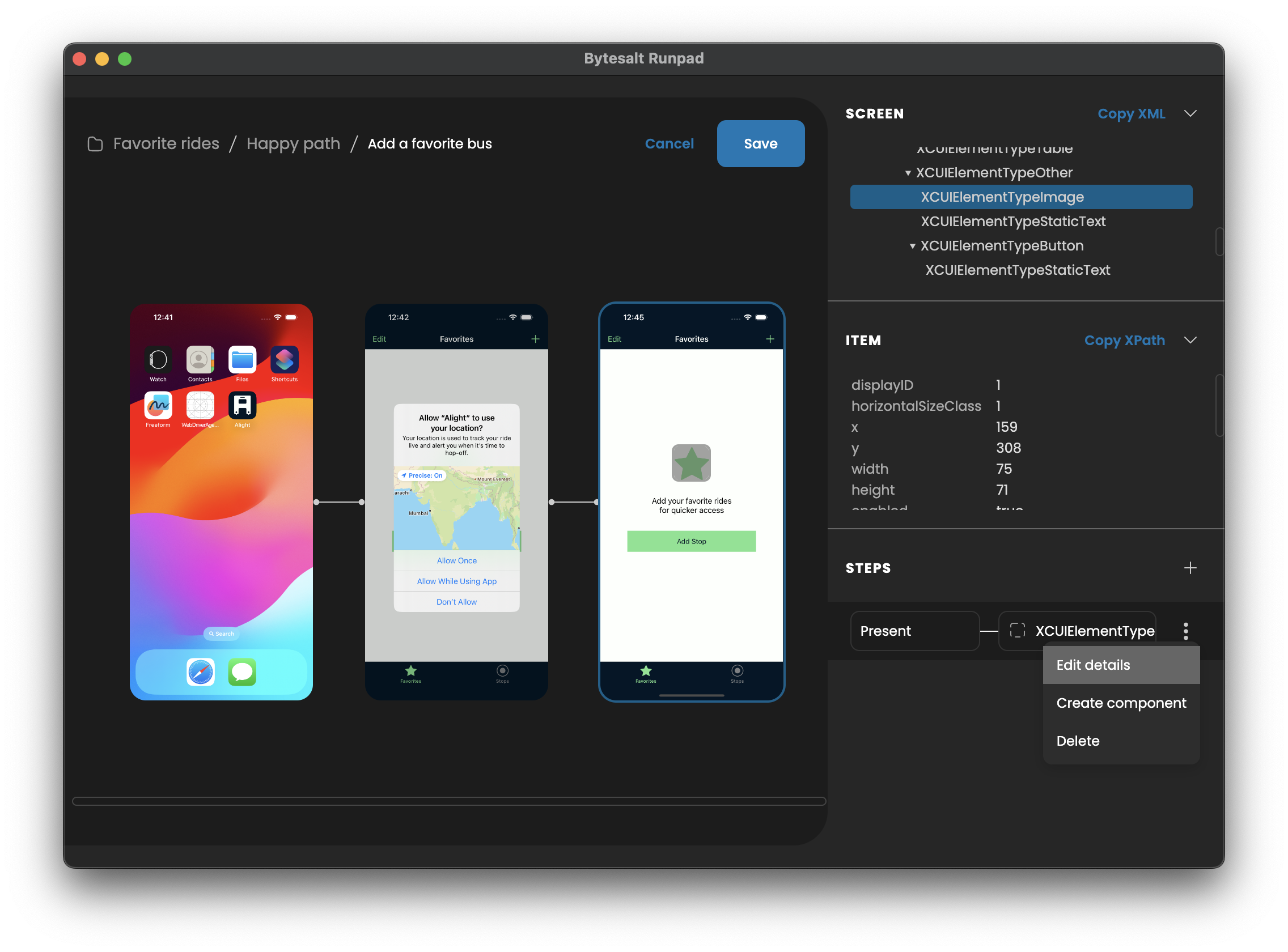Collapse the XCUIElementTypeOther tree node
The width and height of the screenshot is (1288, 952).
pos(908,173)
